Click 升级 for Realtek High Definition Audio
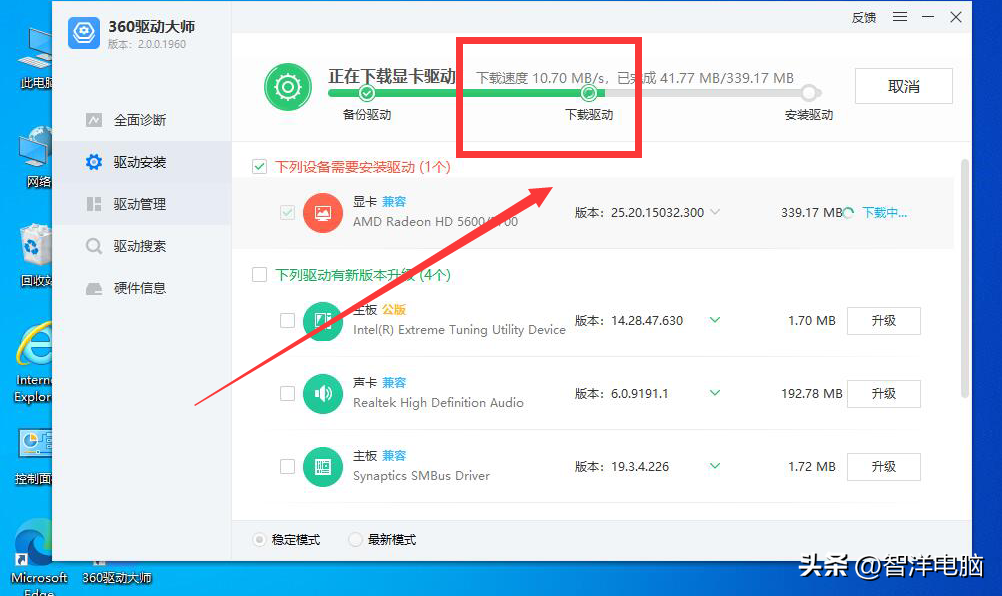Image resolution: width=1002 pixels, height=596 pixels. pos(884,394)
